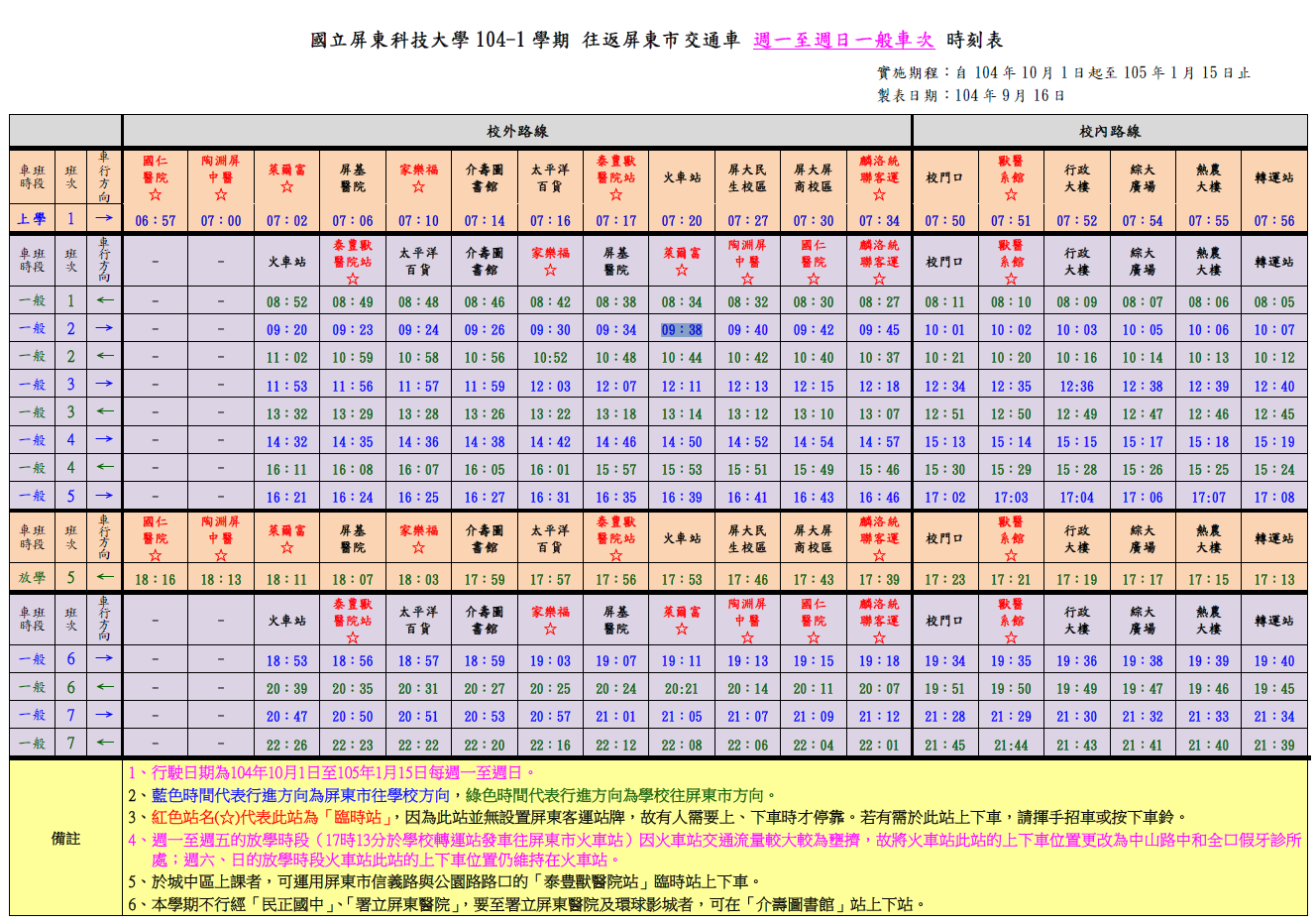Click the 17:03 time cell
This screenshot has width=1316, height=922.
(1011, 498)
